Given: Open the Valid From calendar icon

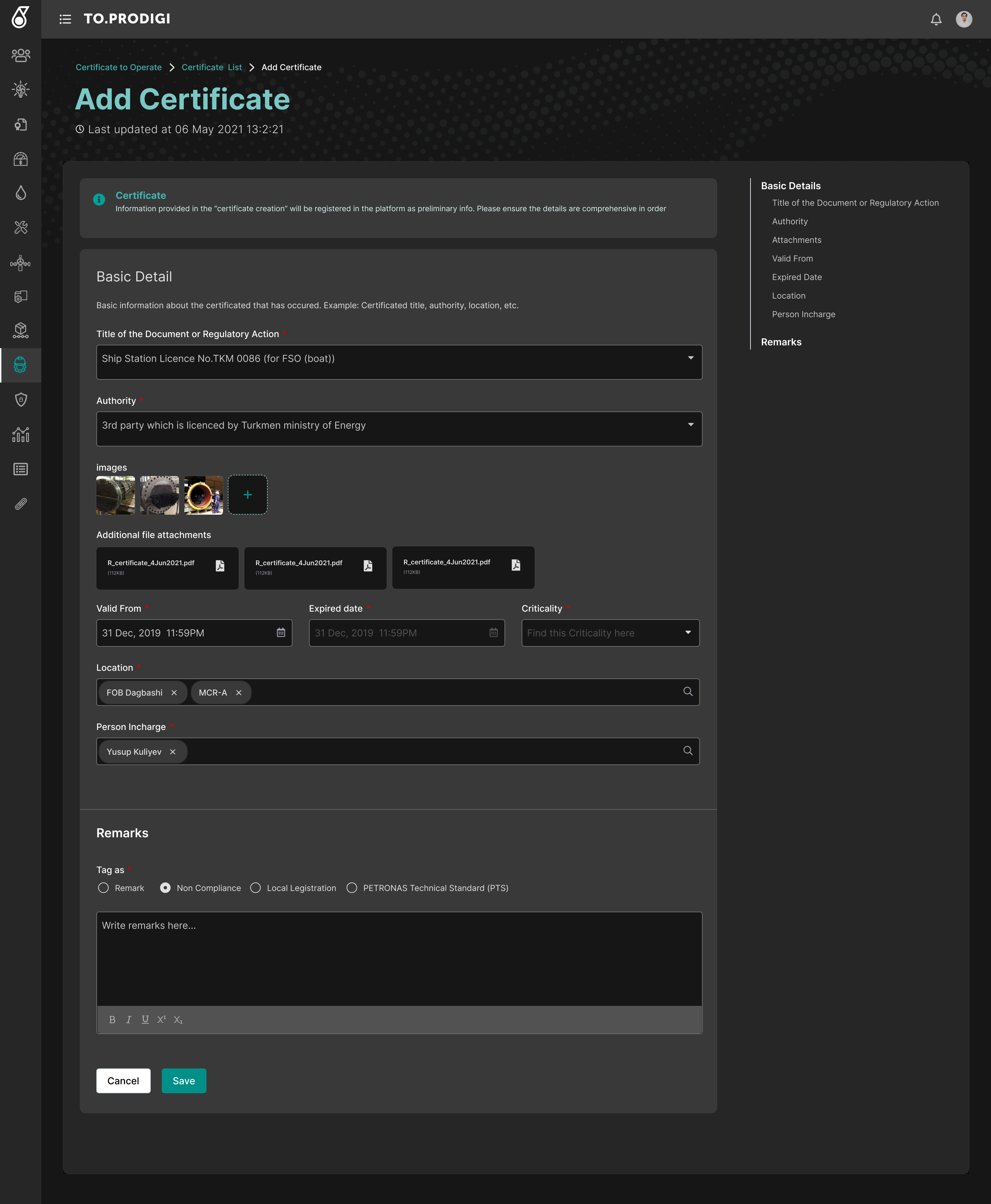Looking at the screenshot, I should [x=281, y=632].
